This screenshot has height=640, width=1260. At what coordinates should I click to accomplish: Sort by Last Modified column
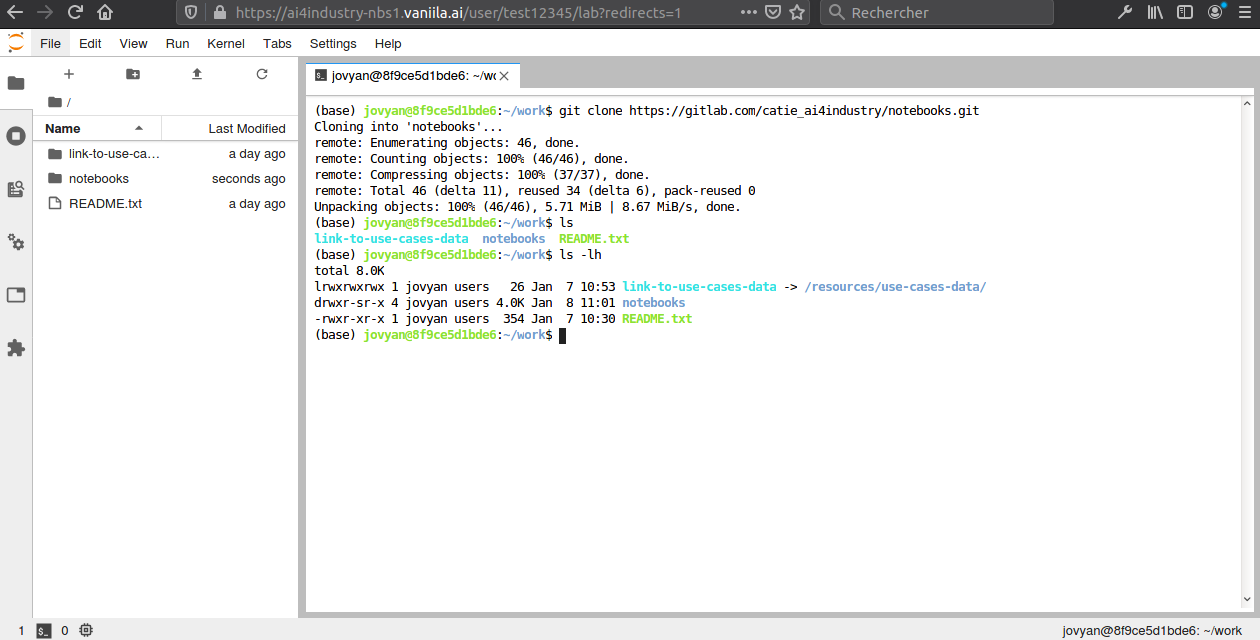click(246, 128)
